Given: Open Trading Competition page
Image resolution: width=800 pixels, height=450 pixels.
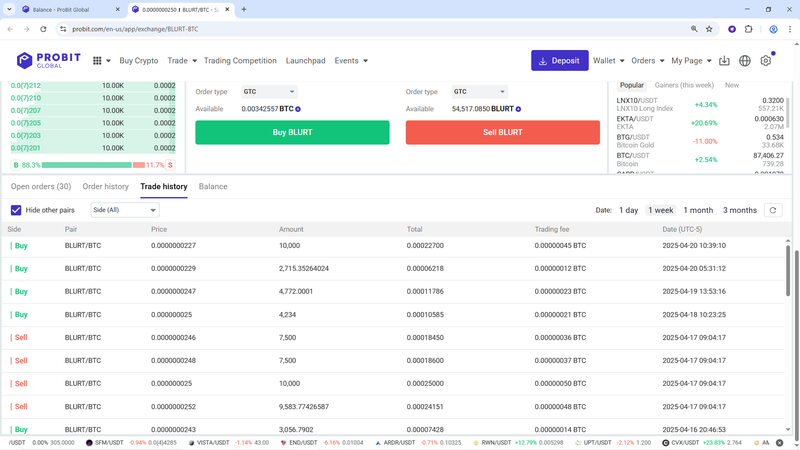Looking at the screenshot, I should click(x=240, y=61).
